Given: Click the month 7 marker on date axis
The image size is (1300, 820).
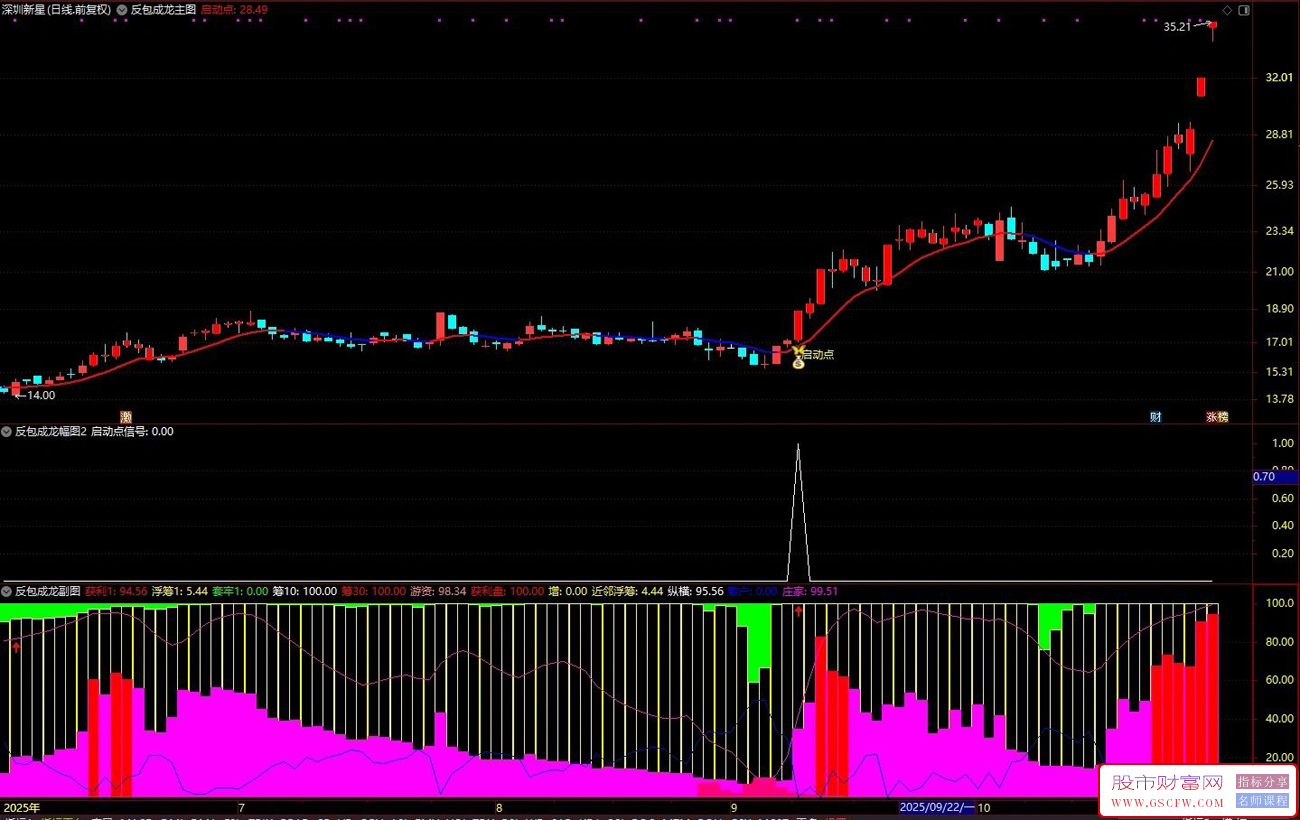Looking at the screenshot, I should (240, 807).
